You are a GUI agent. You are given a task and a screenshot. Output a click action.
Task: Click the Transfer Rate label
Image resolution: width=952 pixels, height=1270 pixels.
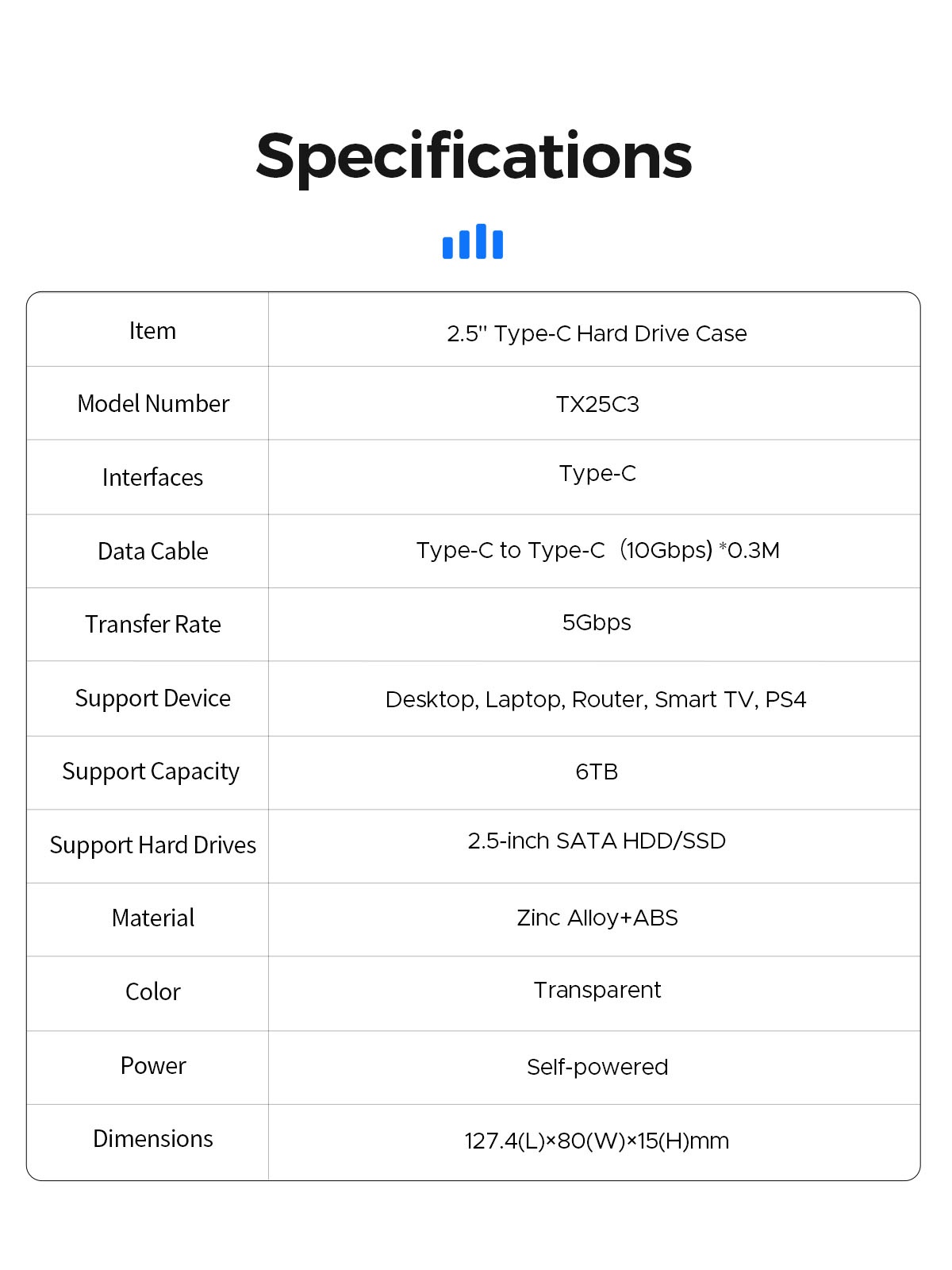coord(153,625)
